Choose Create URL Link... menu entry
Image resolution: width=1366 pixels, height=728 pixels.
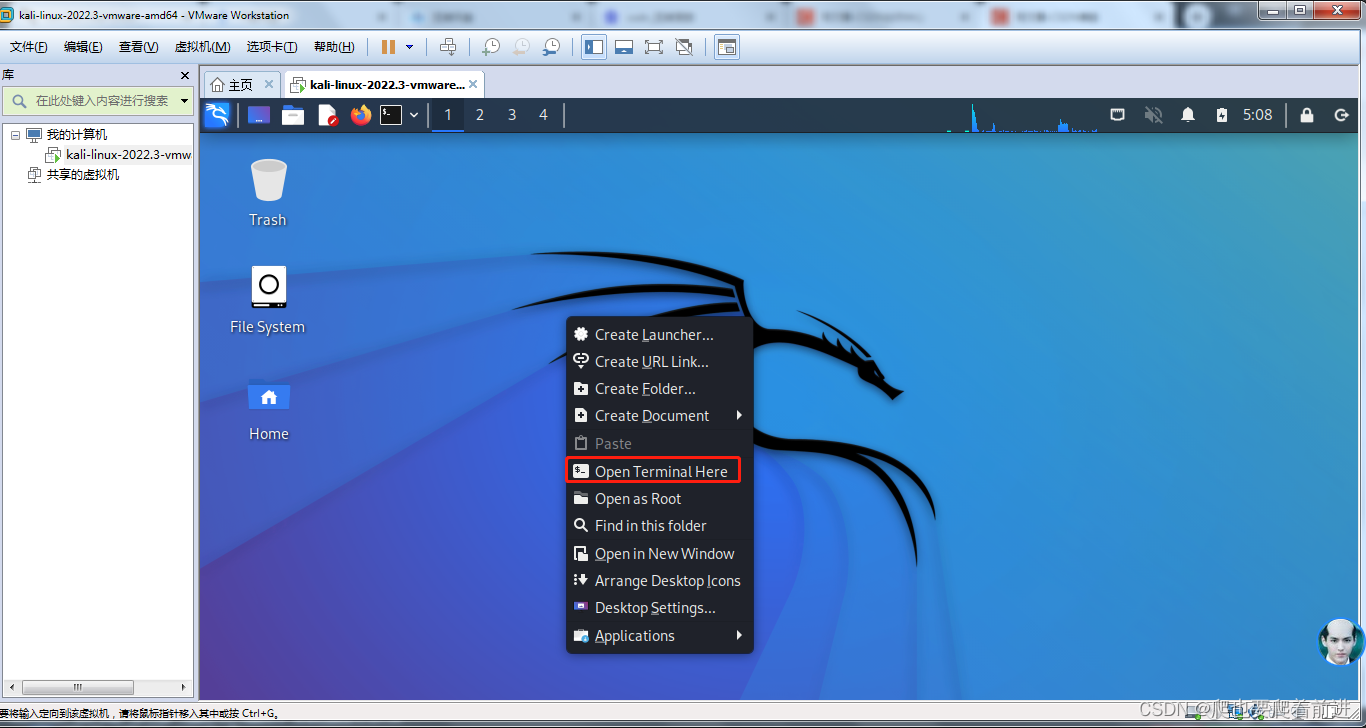[x=659, y=362]
